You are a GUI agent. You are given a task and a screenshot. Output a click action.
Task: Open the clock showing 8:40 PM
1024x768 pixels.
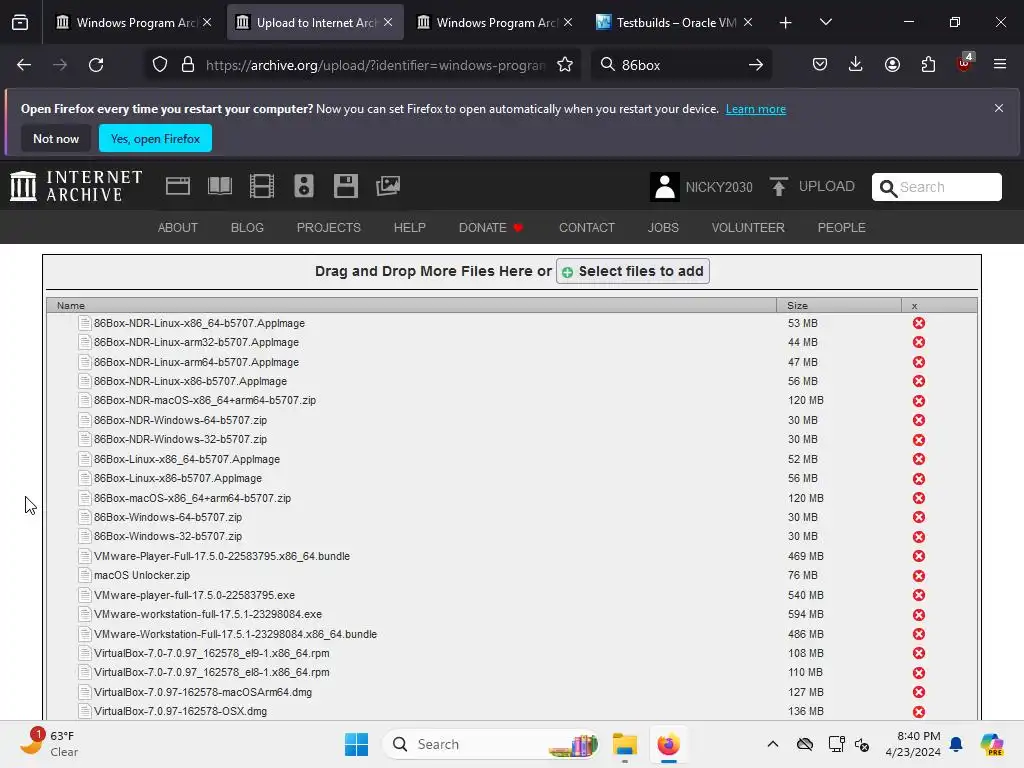click(x=913, y=744)
